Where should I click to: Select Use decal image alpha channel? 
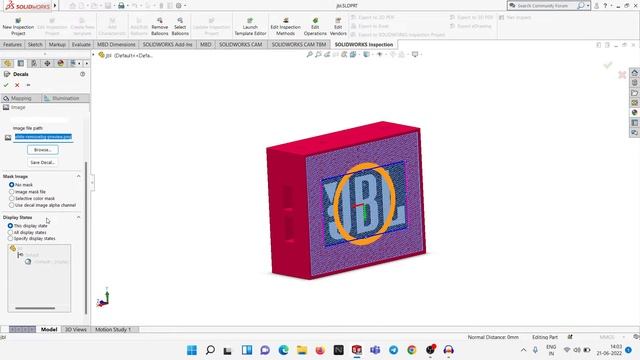(11, 205)
